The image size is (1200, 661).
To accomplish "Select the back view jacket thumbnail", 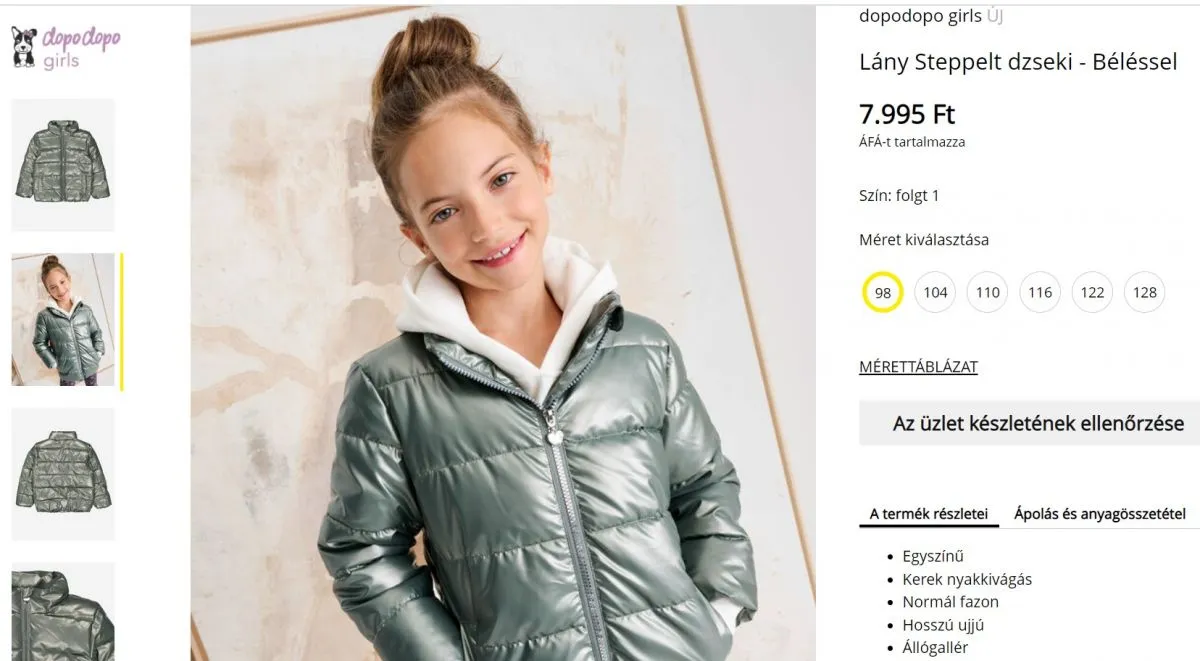I will 63,474.
